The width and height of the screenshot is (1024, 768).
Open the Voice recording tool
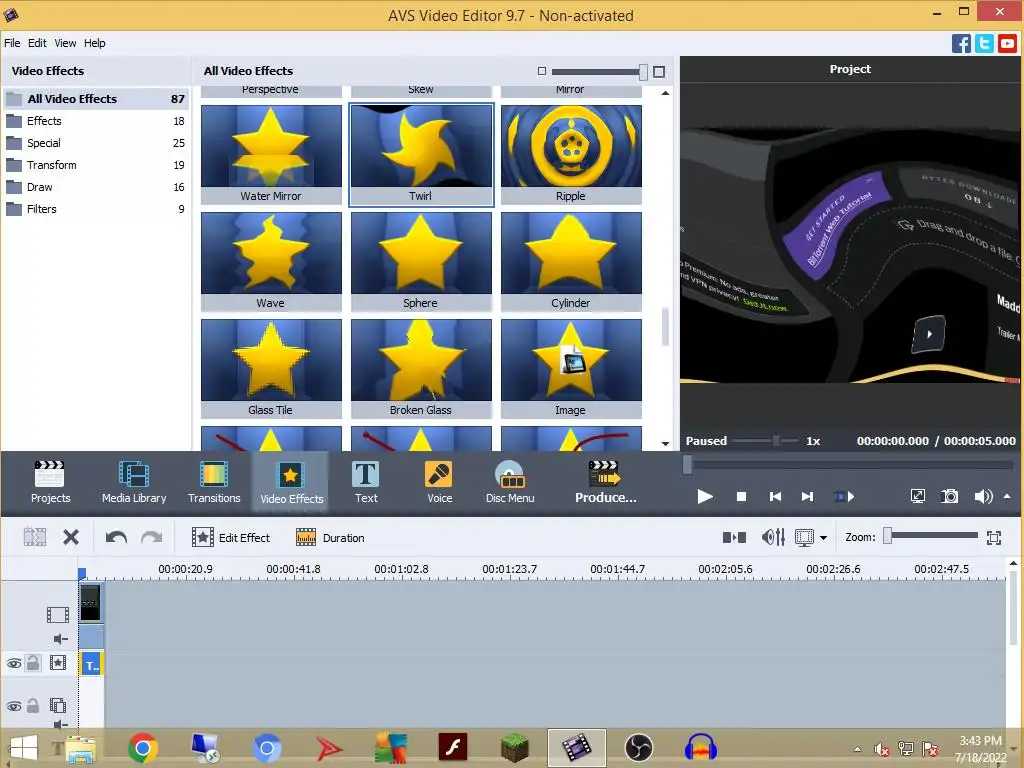tap(440, 482)
